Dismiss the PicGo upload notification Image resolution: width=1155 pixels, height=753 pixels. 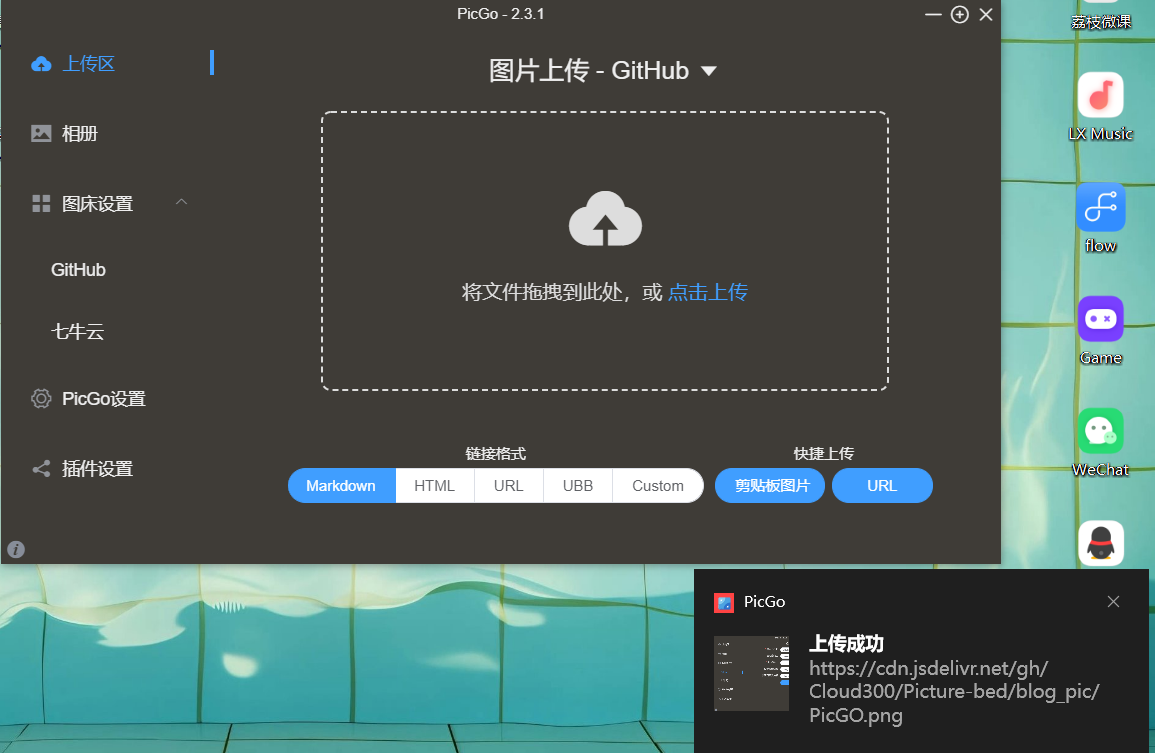(1113, 602)
